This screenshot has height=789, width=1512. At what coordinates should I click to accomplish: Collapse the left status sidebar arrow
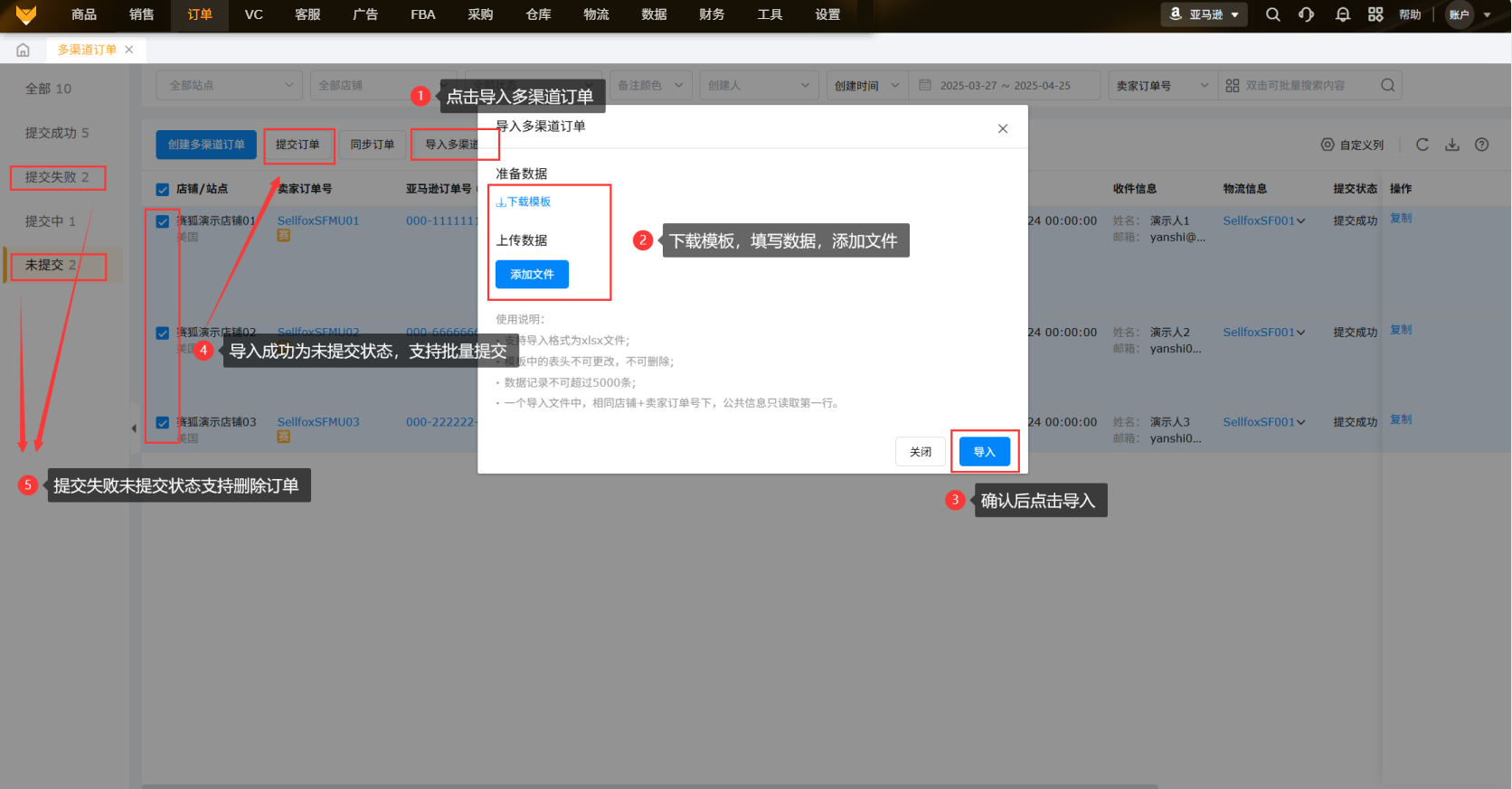134,428
